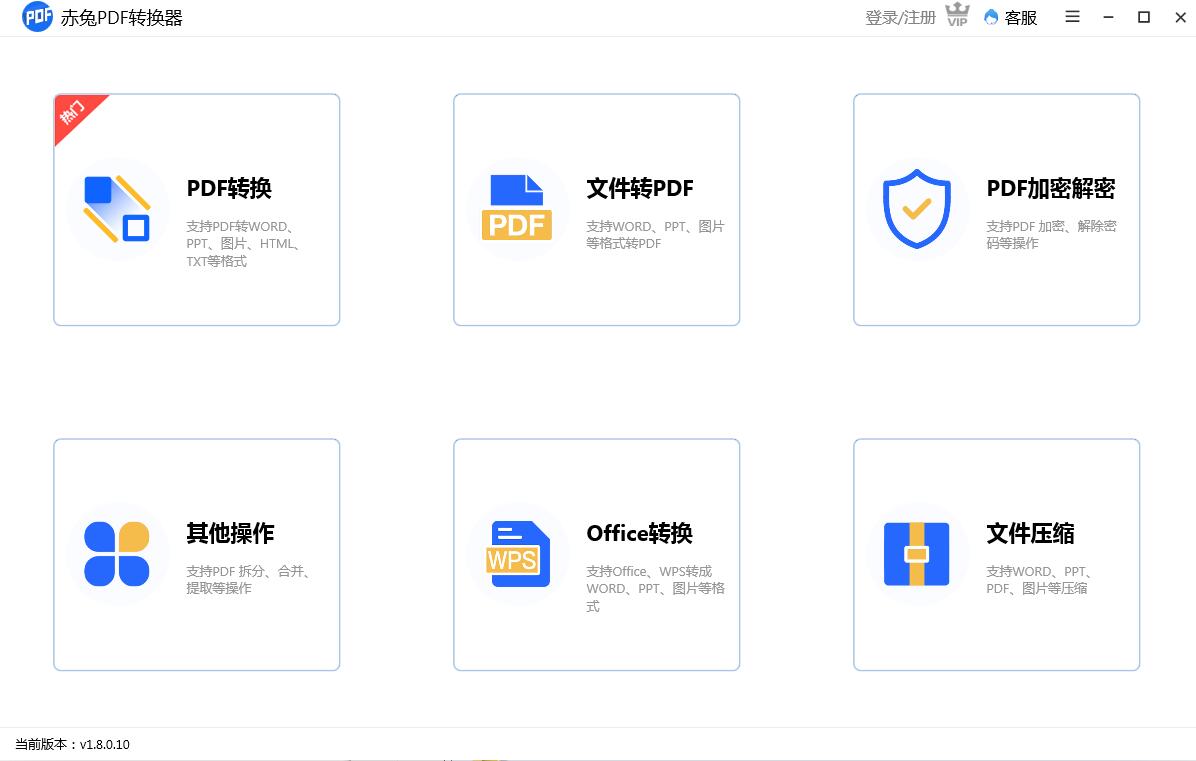Click the 登录/注册 link
The image size is (1196, 761).
point(900,17)
